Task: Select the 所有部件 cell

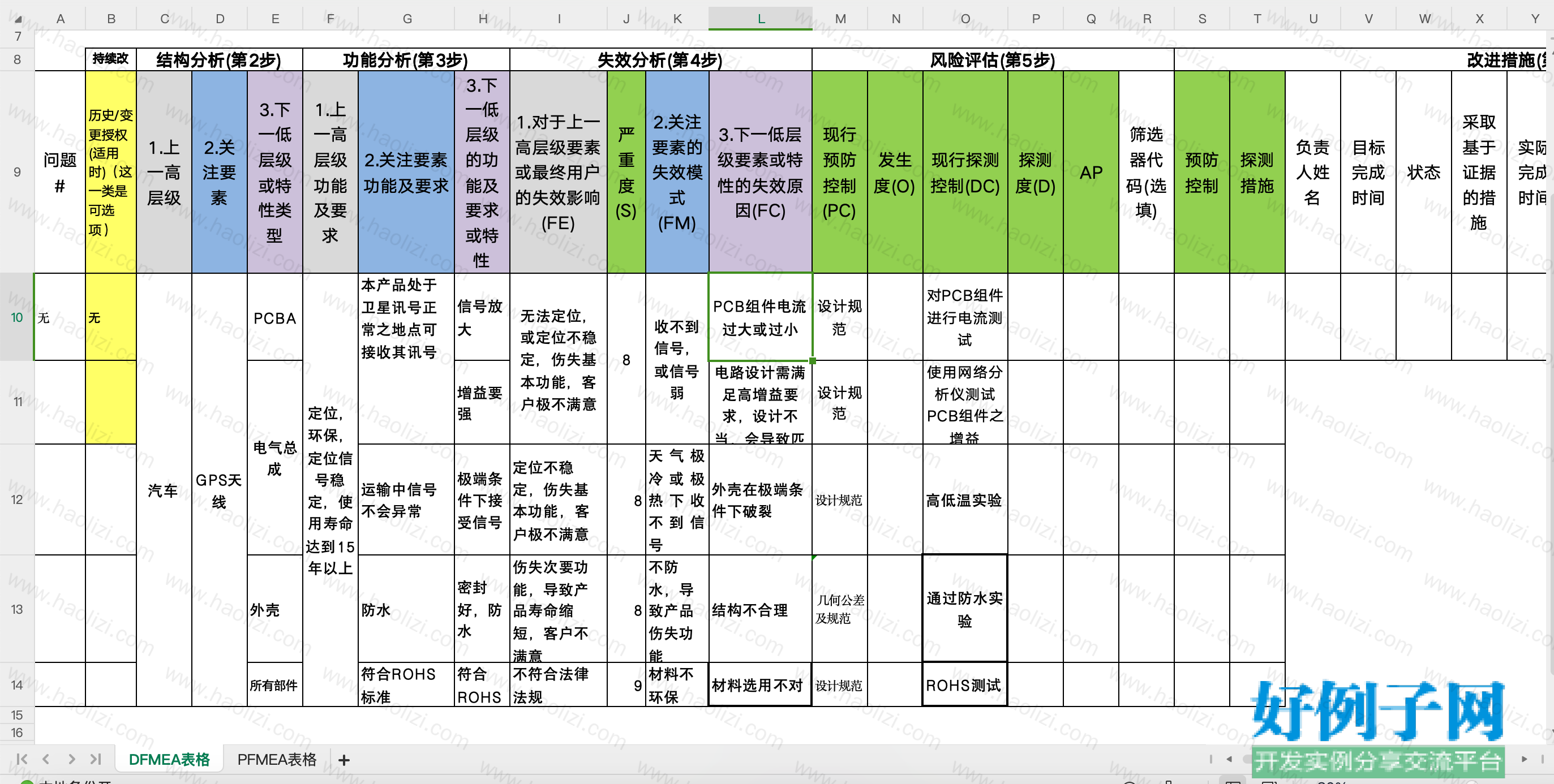Action: pos(275,684)
